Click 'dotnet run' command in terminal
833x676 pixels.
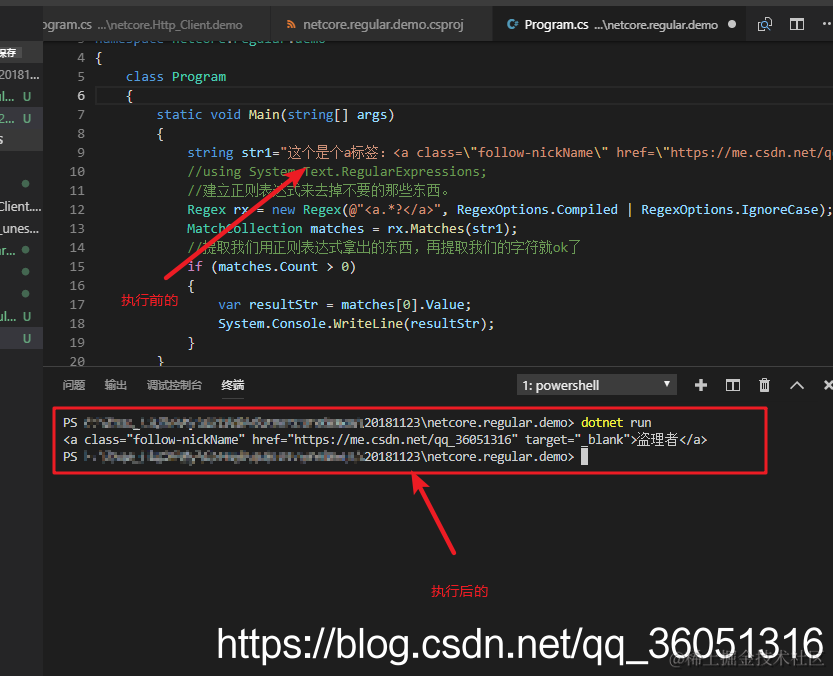[x=616, y=422]
